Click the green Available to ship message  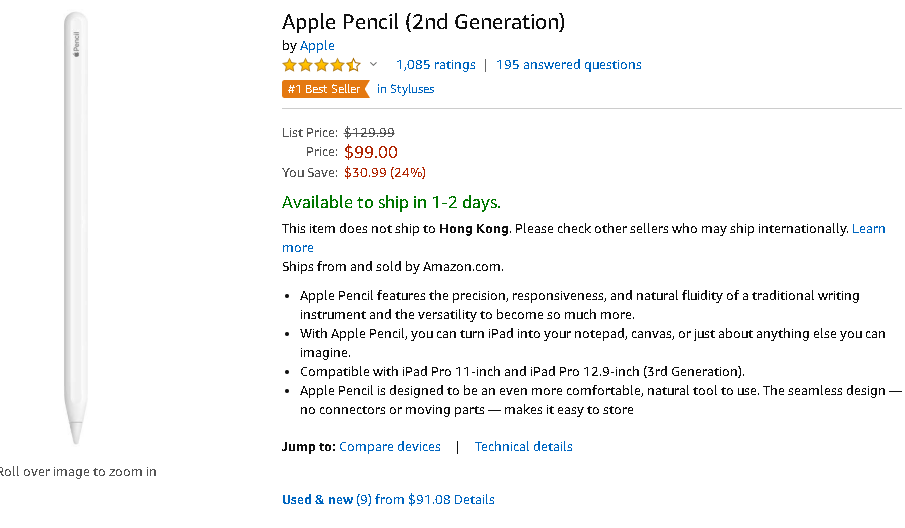[391, 202]
